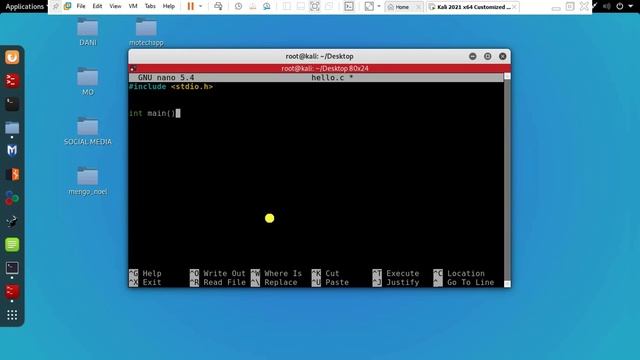Click the send Ctrl+Alt+Del icon
640x360 pixels.
tap(218, 7)
